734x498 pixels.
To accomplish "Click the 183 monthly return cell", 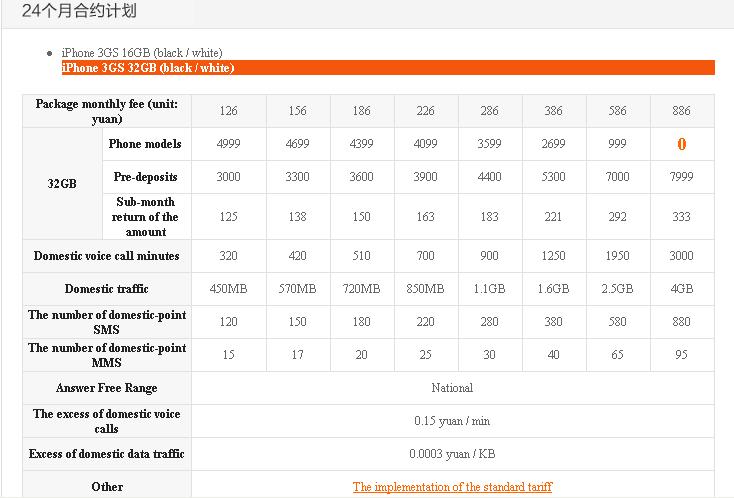I will point(490,217).
